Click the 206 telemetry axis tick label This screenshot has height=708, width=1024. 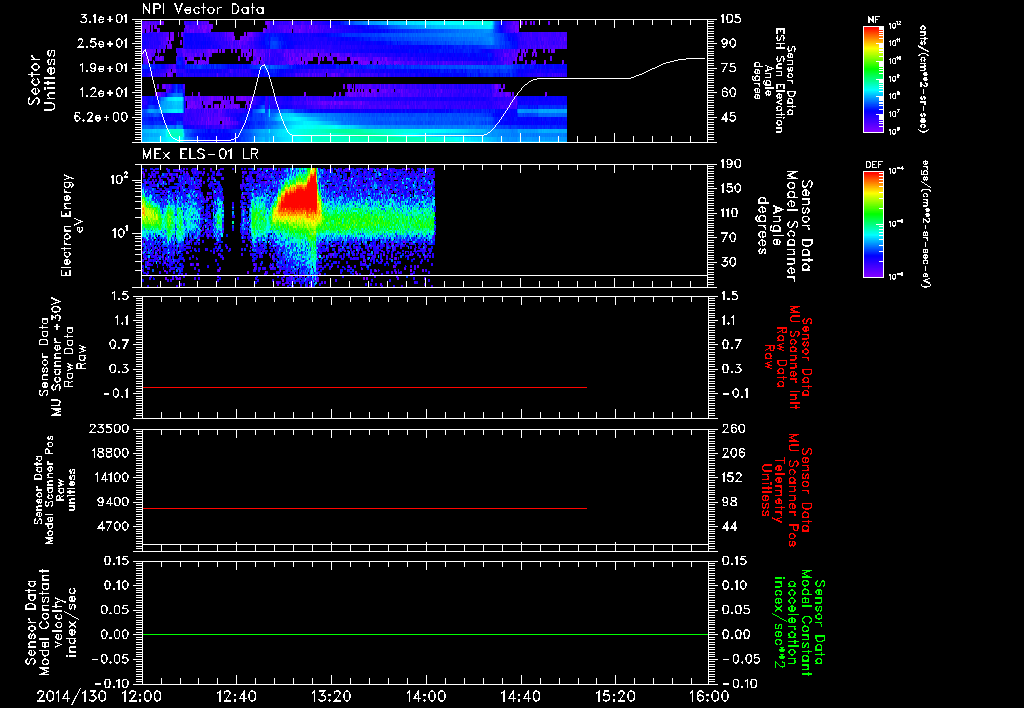(x=733, y=453)
